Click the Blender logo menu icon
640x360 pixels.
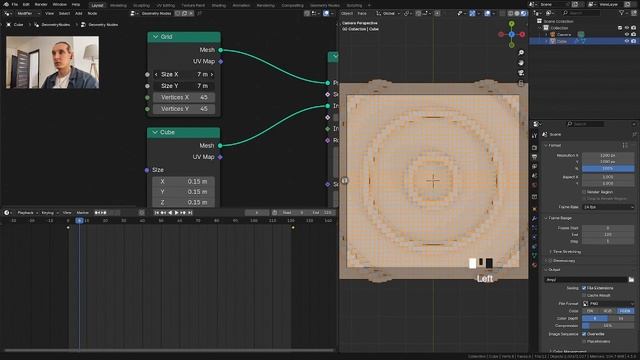pos(6,4)
